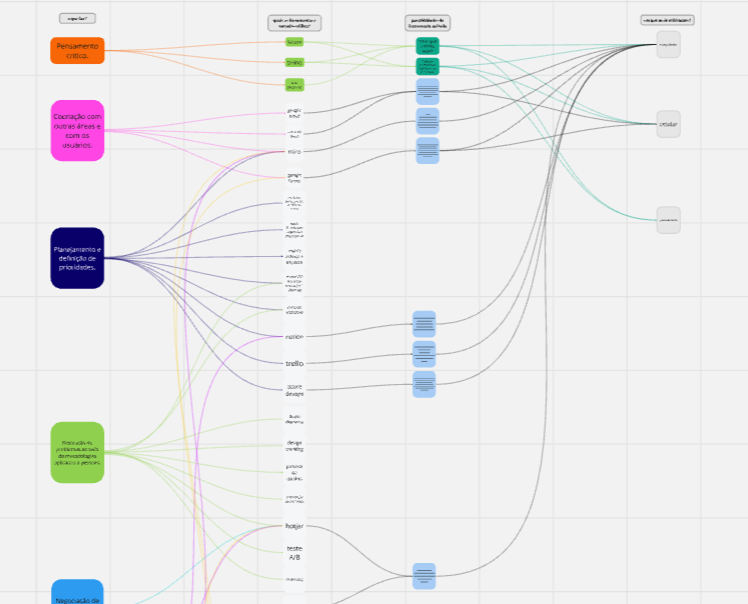Click the dark blue Planejamento e definição node
The height and width of the screenshot is (604, 748).
[77, 258]
